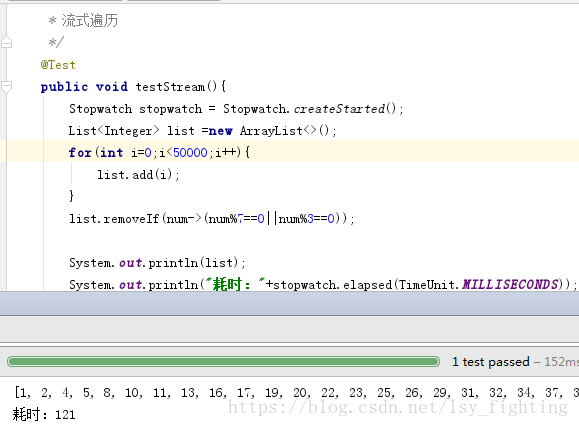Click the 'public void' keywords
Screen dimensions: 579x427
[84, 87]
